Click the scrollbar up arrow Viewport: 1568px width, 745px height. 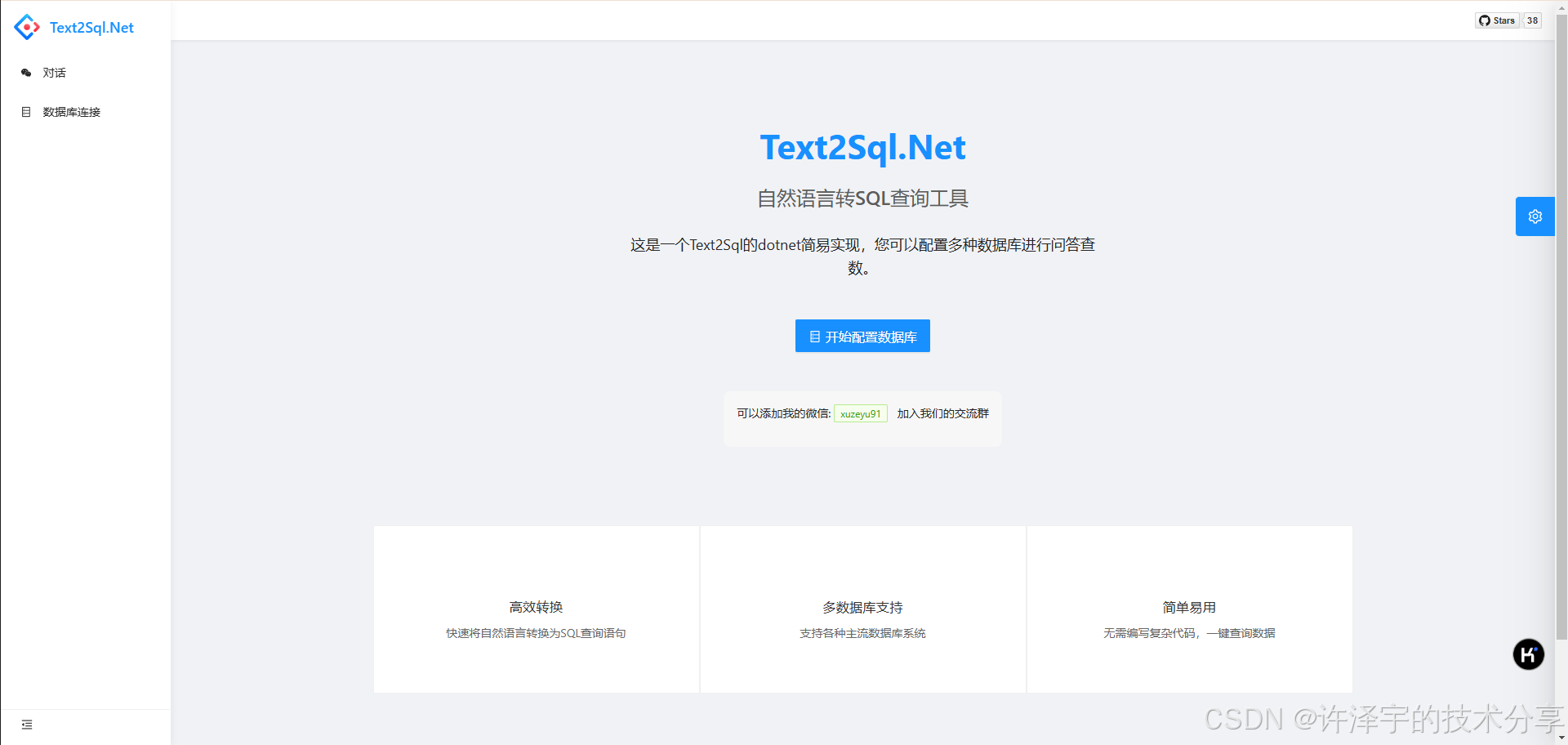(x=1561, y=7)
